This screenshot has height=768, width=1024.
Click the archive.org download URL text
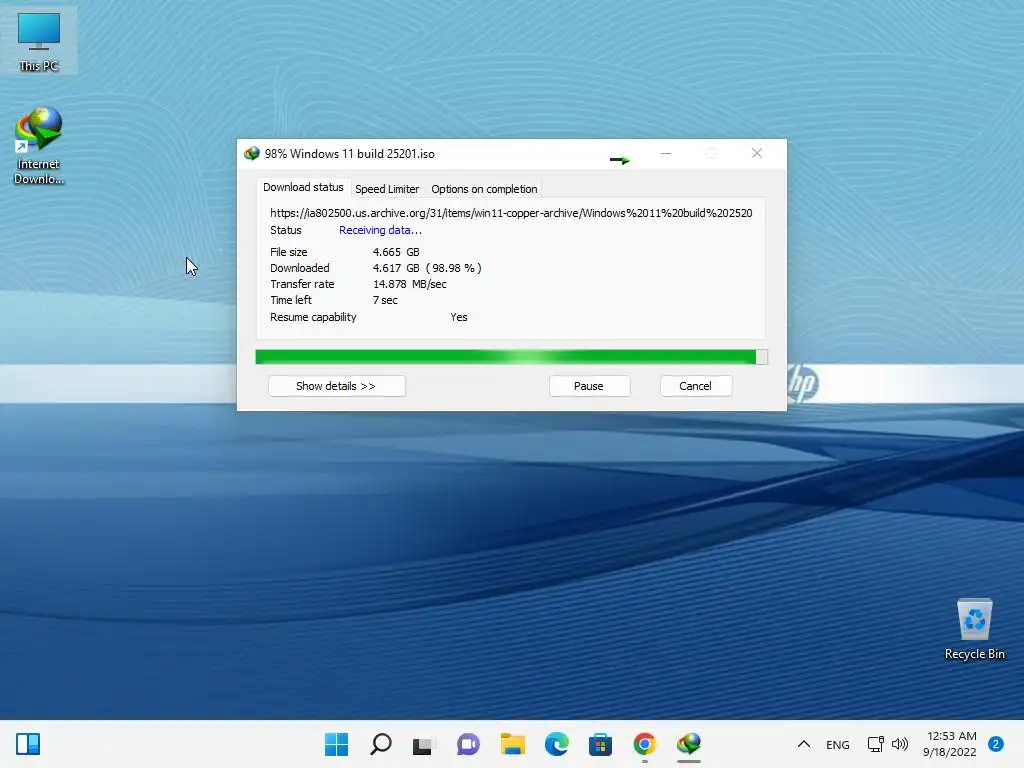point(511,213)
